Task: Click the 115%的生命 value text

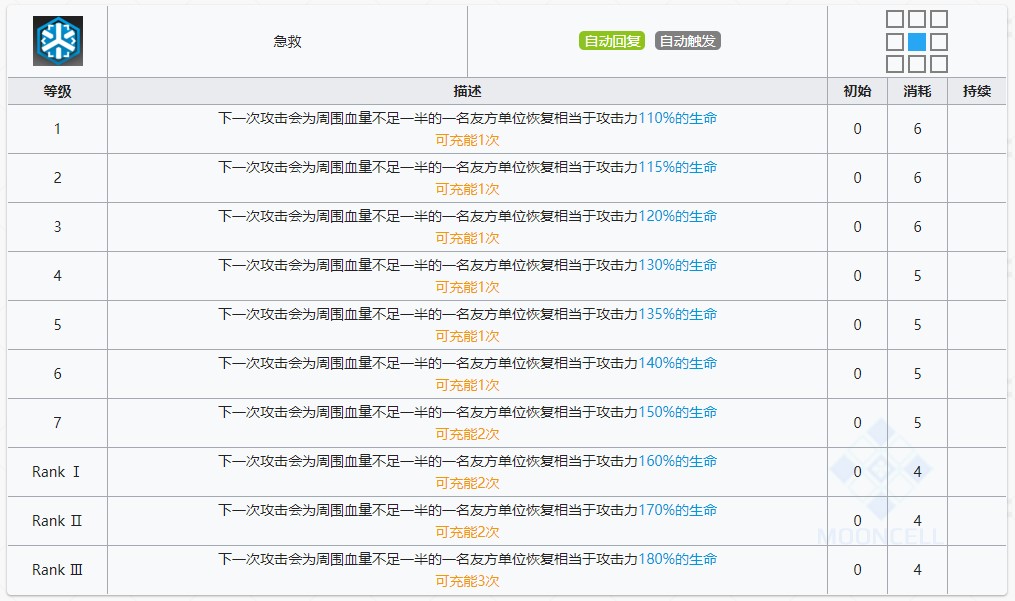Action: (x=678, y=167)
